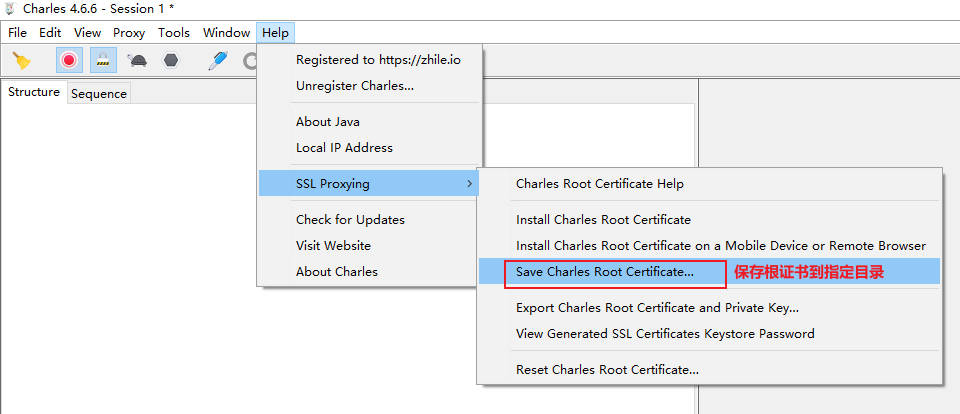Open the File menu
The height and width of the screenshot is (414, 960).
coord(17,32)
